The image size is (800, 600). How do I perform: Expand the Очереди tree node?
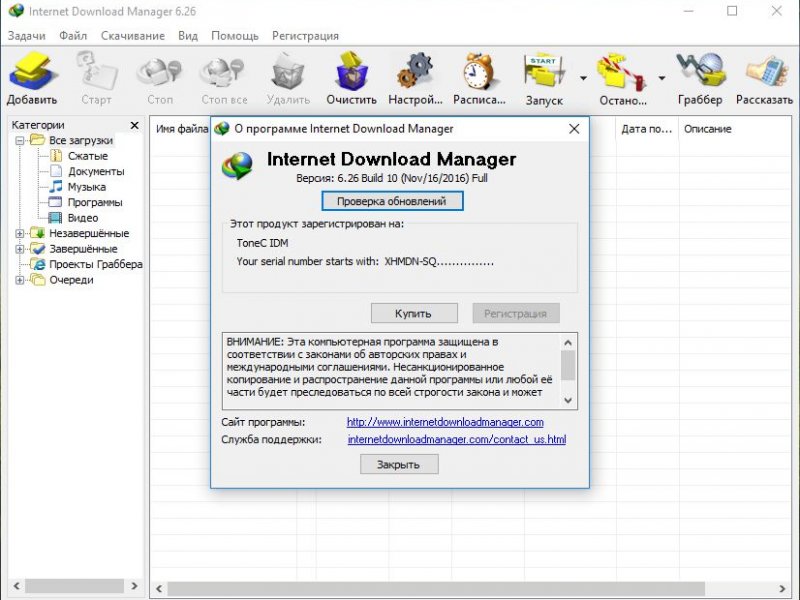20,280
